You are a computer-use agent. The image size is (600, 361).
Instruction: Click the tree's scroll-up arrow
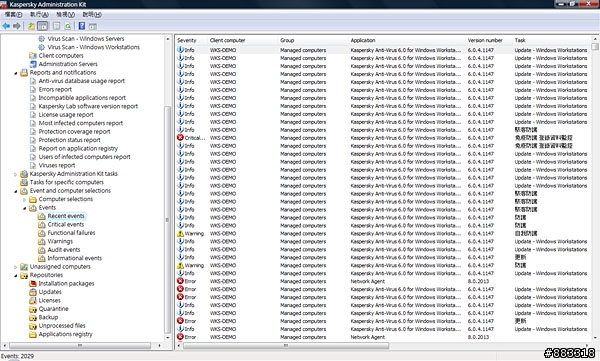pos(167,39)
